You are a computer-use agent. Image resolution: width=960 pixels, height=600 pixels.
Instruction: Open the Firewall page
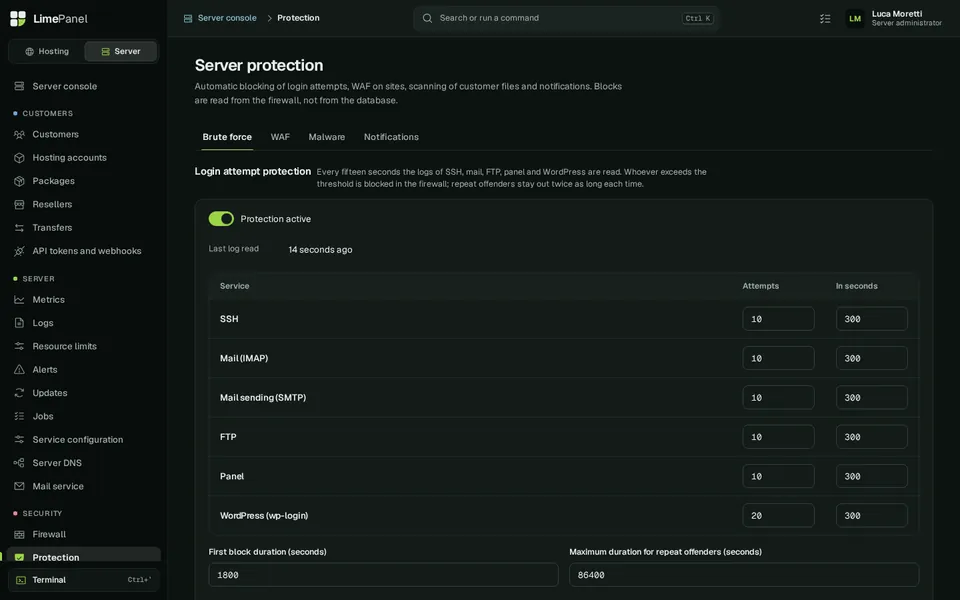point(84,534)
